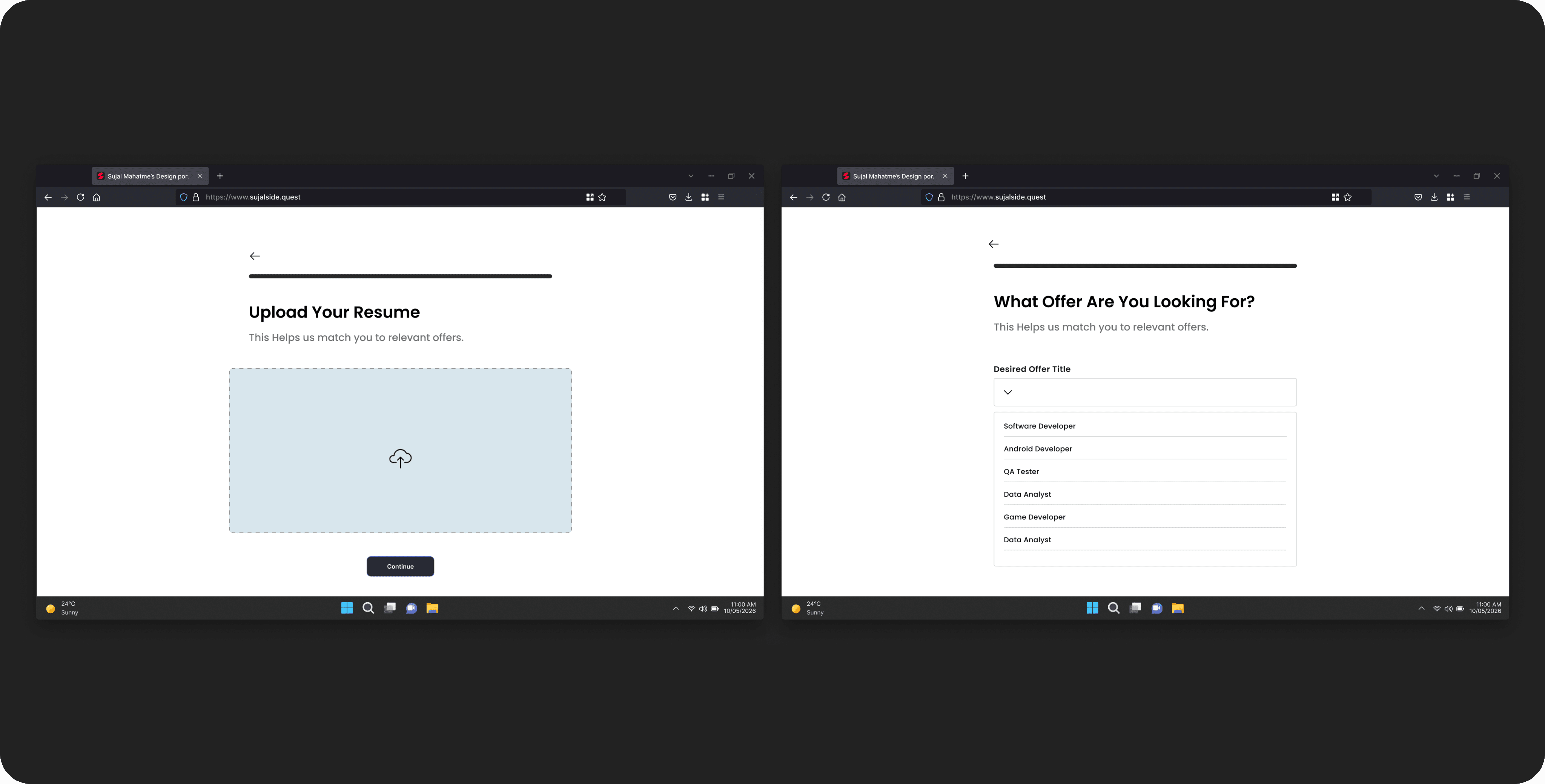Open File Explorer from right window's taskbar
This screenshot has height=784, width=1545.
(1177, 608)
